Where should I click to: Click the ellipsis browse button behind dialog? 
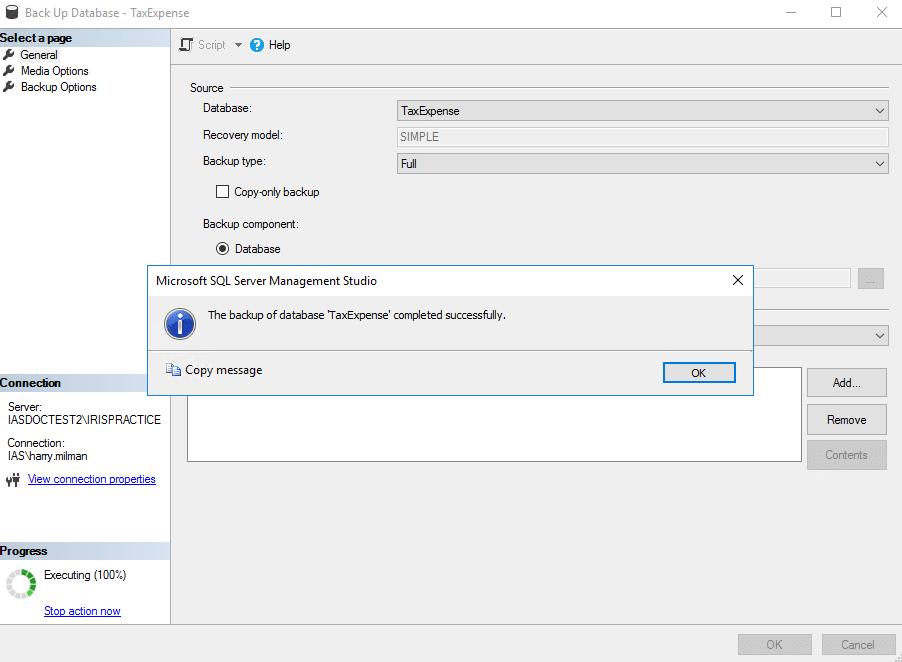click(870, 279)
